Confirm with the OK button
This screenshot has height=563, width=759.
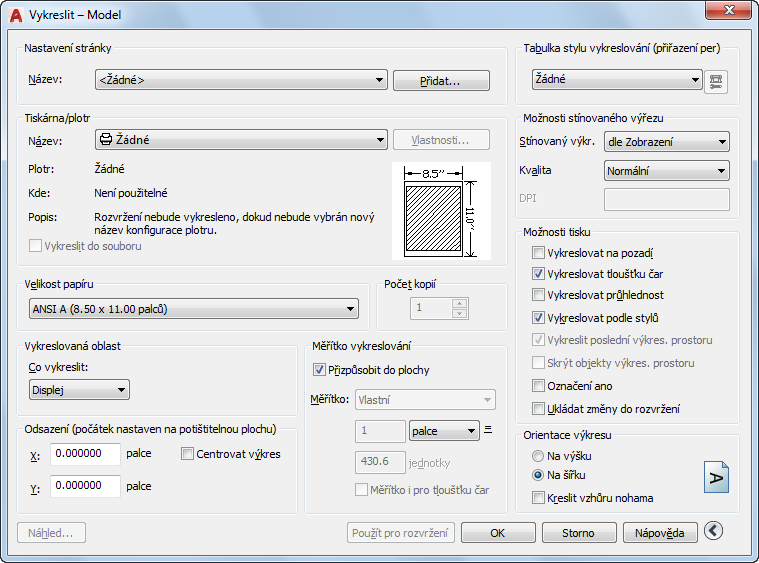click(x=498, y=533)
